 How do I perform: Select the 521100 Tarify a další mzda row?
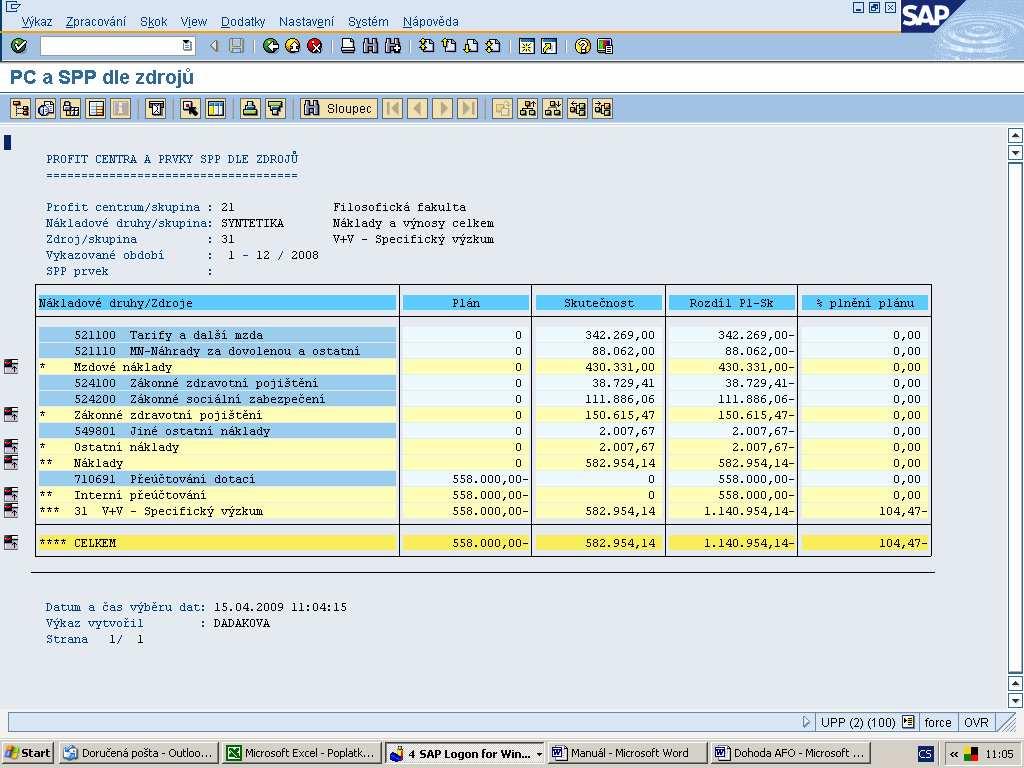click(x=217, y=335)
